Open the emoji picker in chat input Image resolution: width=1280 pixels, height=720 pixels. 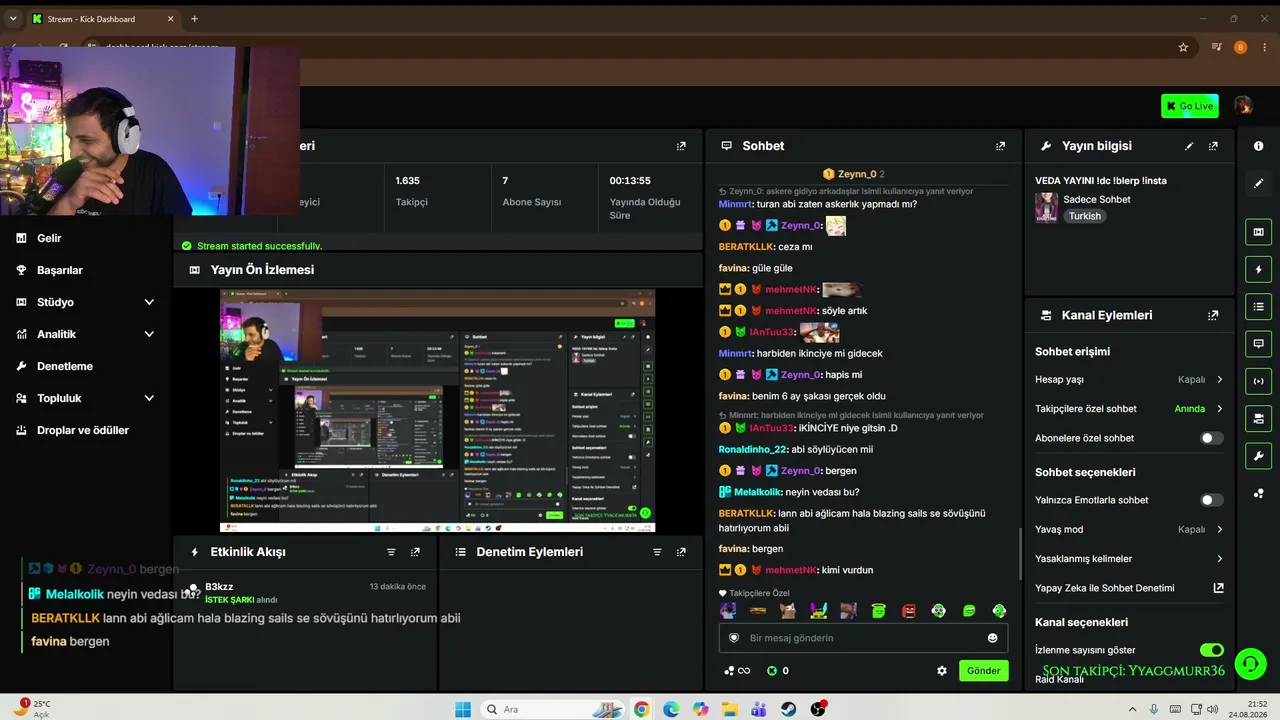[x=993, y=638]
